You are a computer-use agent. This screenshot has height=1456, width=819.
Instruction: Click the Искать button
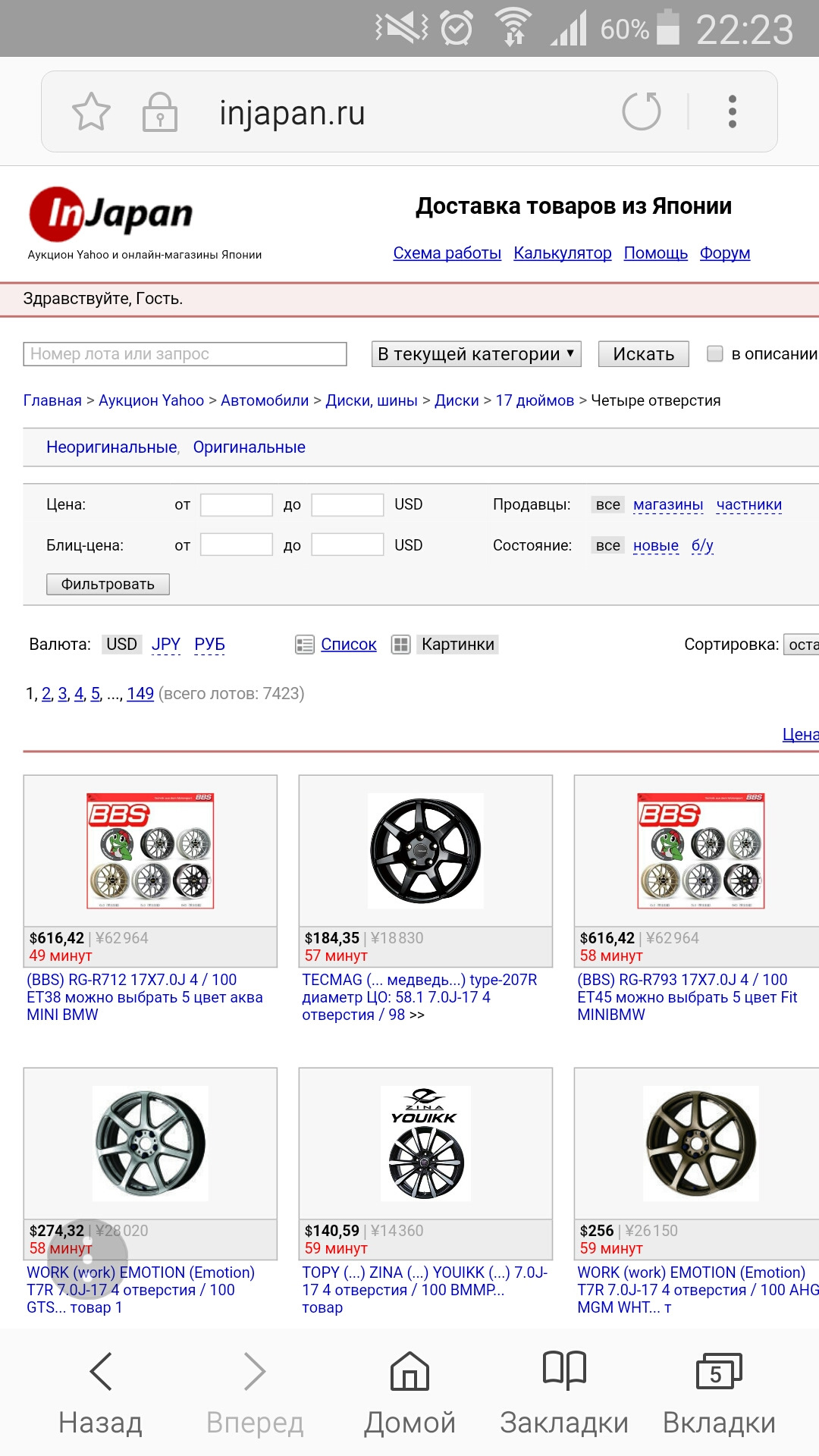(x=644, y=354)
